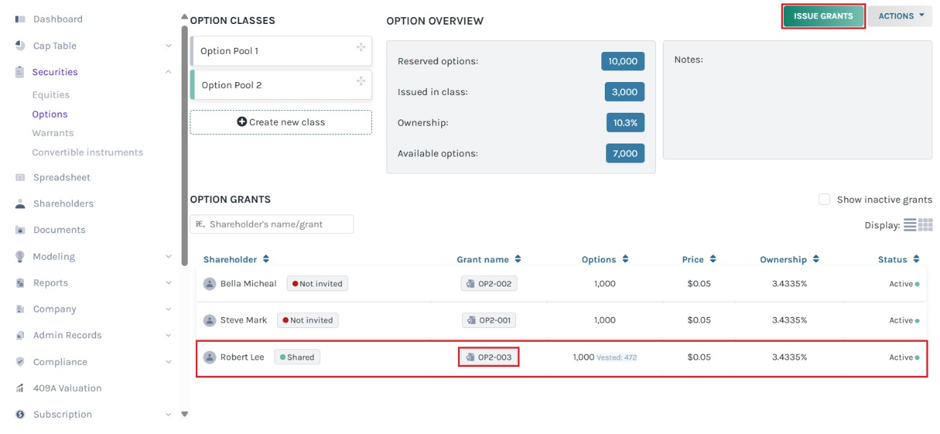
Task: Click the move handle on Option Pool 2
Action: 361,81
